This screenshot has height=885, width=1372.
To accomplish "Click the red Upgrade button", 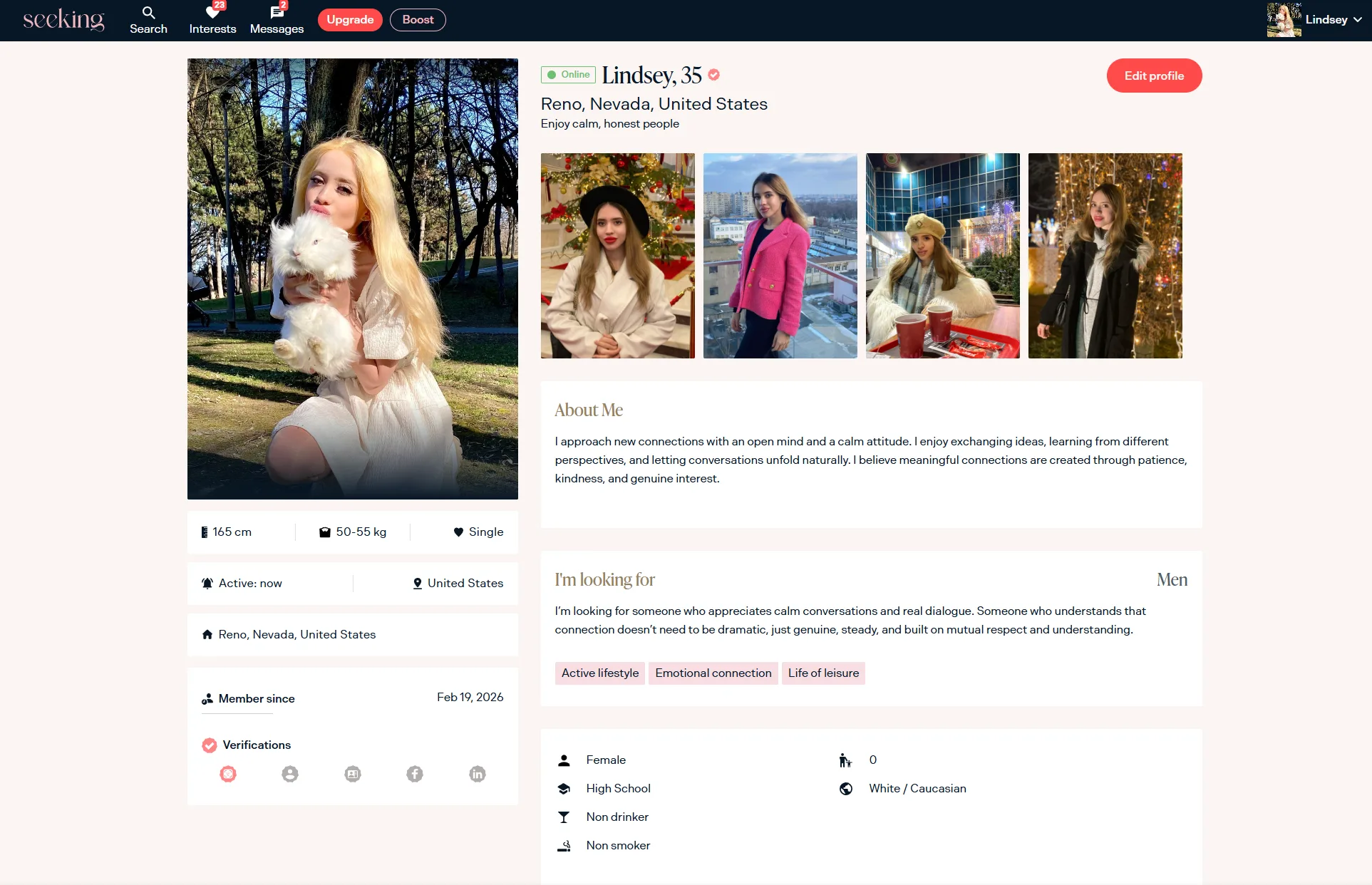I will 350,20.
